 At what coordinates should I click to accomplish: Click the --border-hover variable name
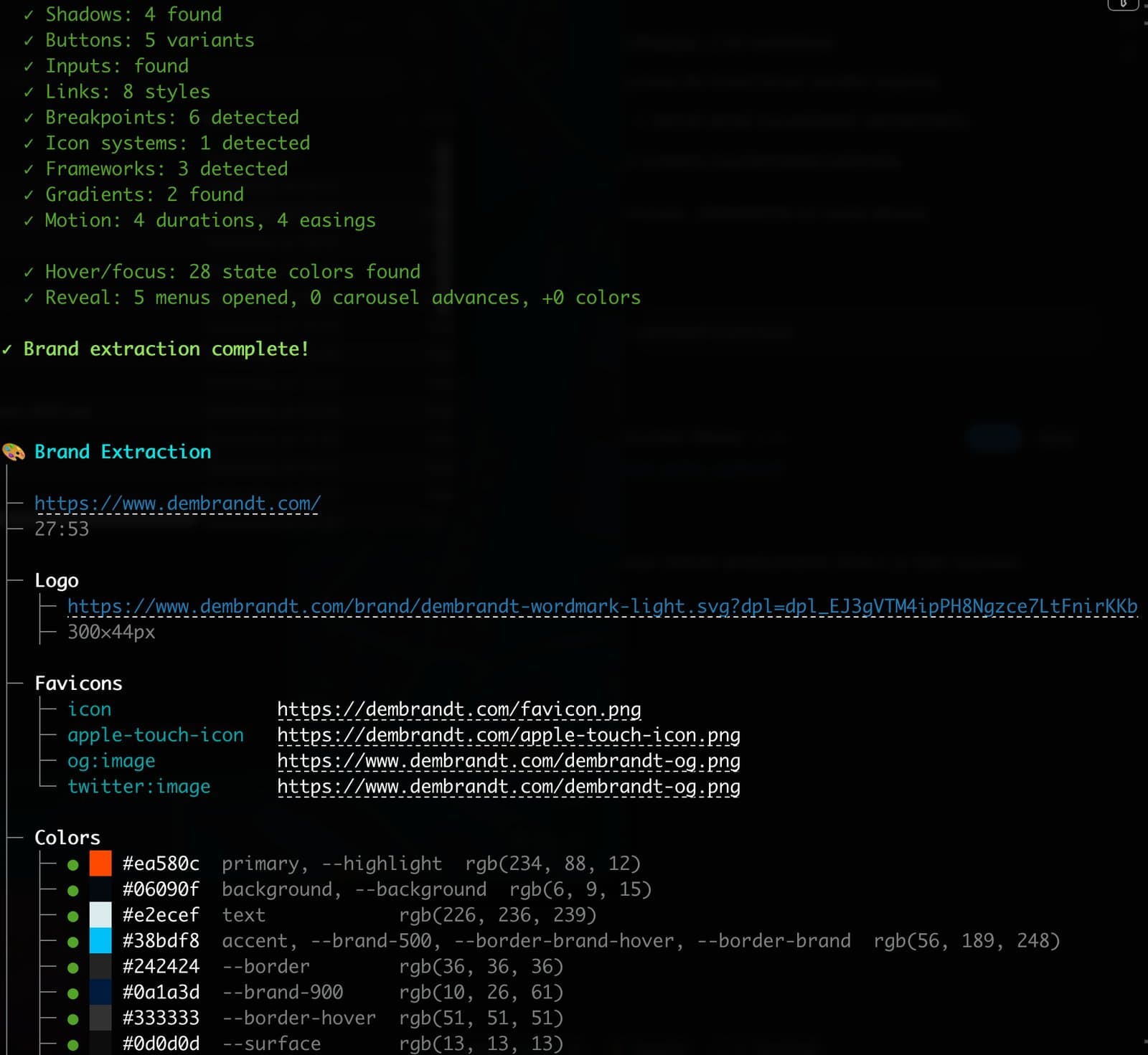[x=299, y=1018]
